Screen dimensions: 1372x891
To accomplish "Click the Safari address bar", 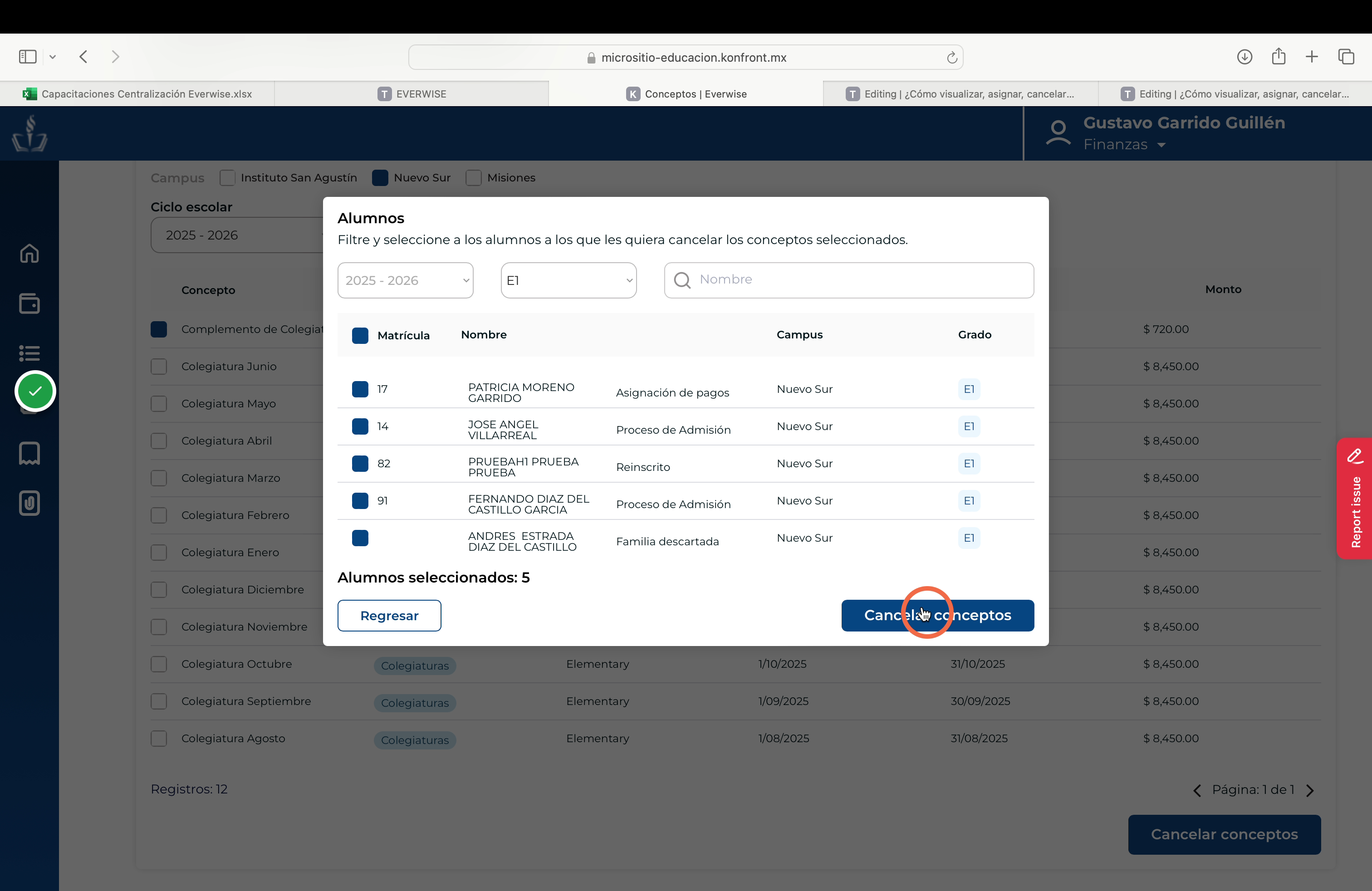I will (x=686, y=58).
